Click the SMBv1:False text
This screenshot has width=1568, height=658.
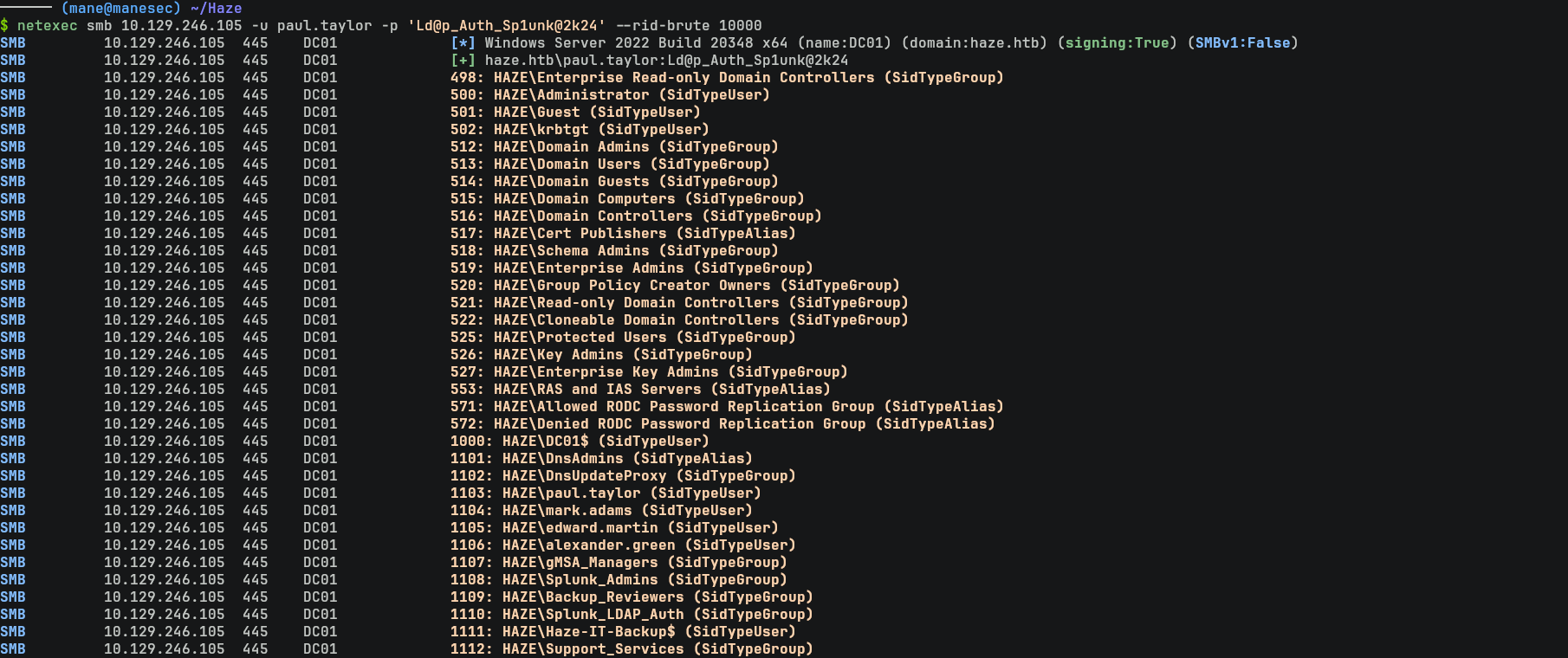pyautogui.click(x=1242, y=42)
